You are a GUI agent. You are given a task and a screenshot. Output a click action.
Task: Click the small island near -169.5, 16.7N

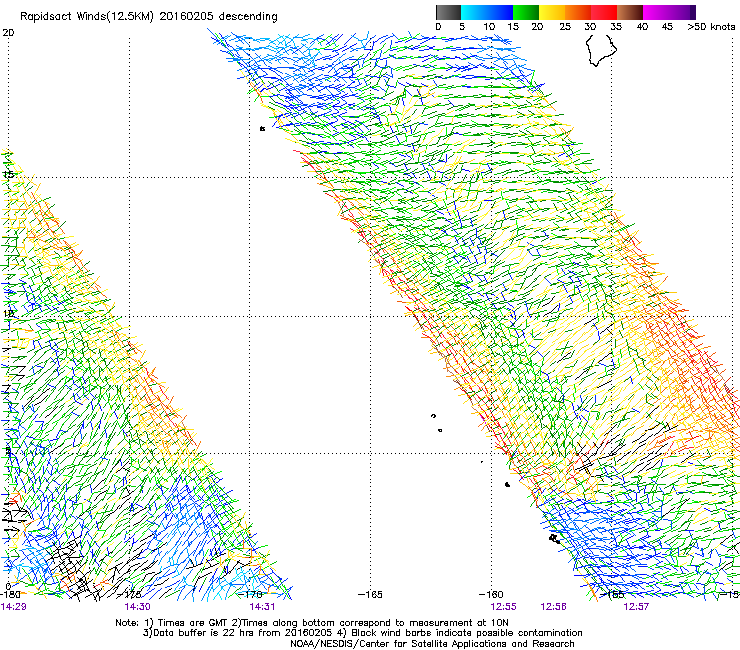pyautogui.click(x=262, y=128)
